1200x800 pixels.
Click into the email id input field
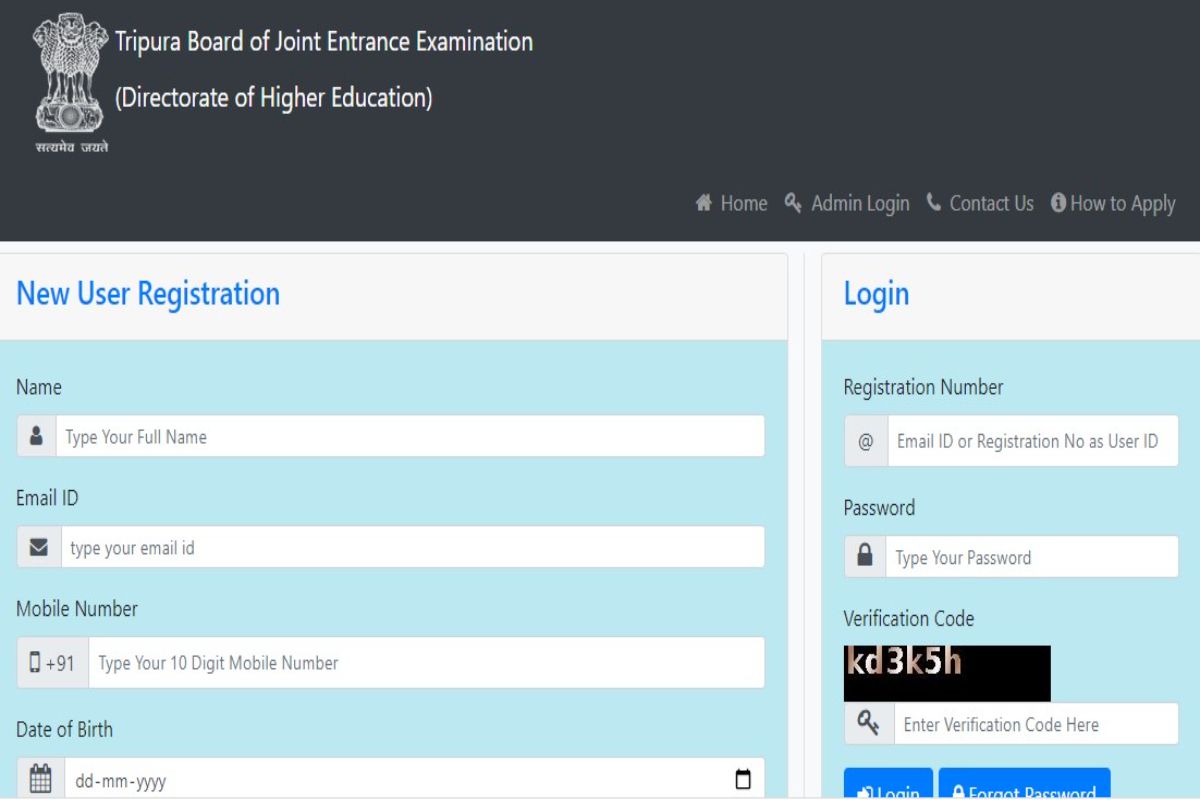(x=412, y=548)
